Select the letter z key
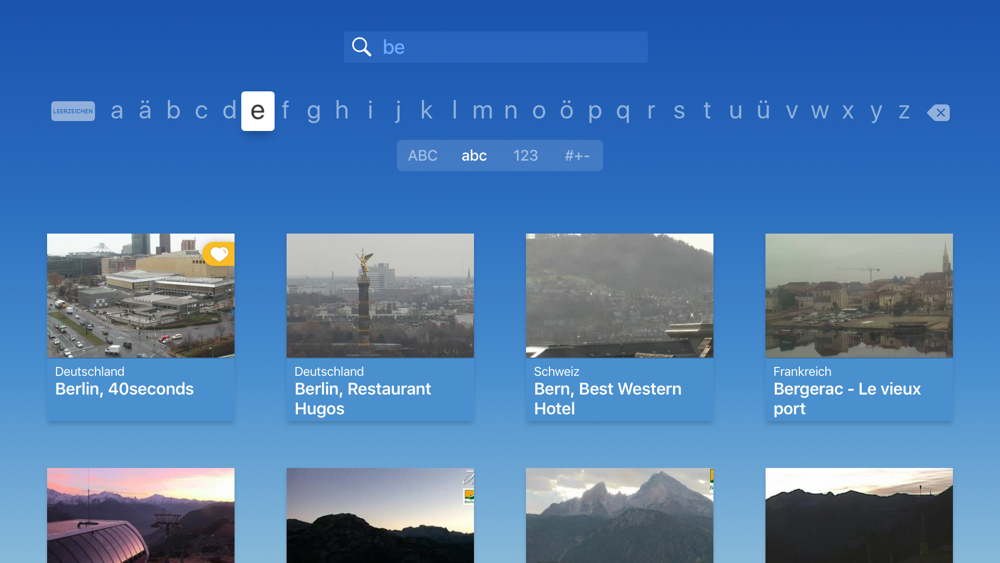This screenshot has width=1000, height=563. point(904,111)
